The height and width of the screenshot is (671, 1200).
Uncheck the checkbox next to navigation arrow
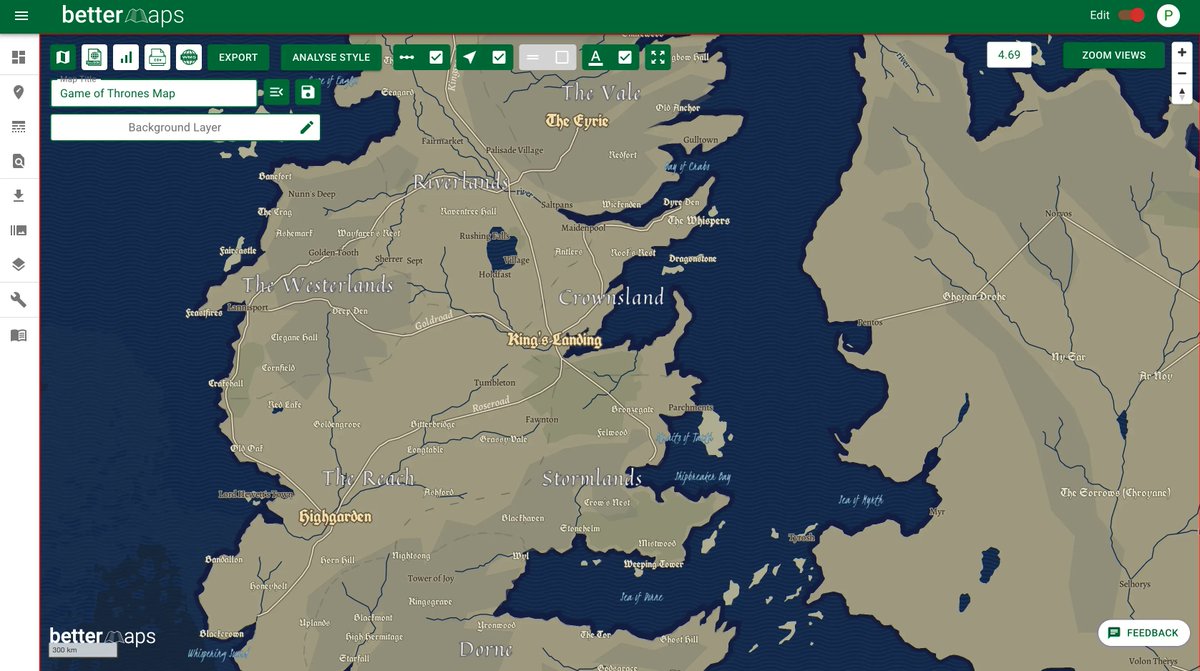click(x=499, y=57)
